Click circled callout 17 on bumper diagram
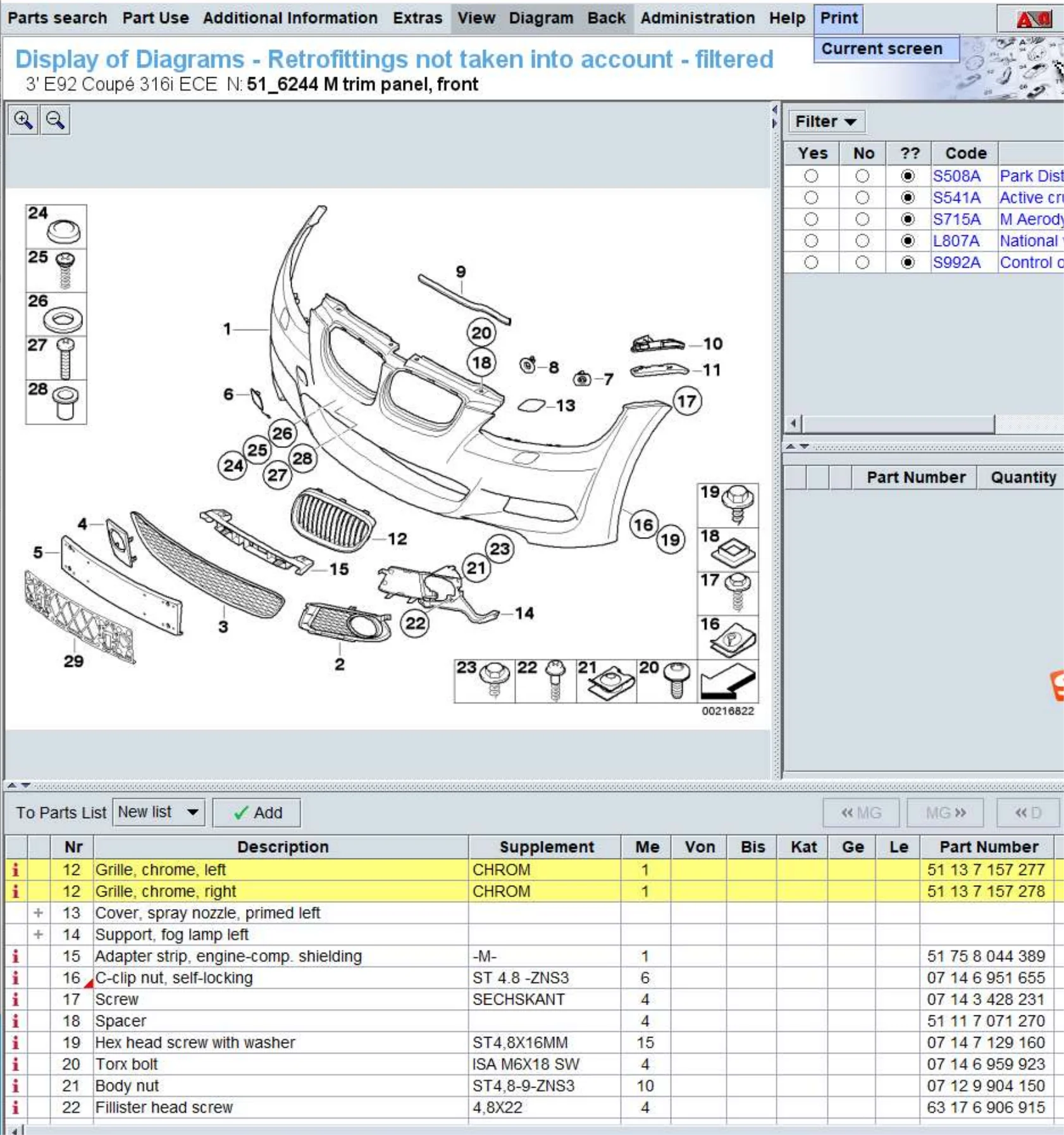Screen dimensions: 1064x1135 tap(687, 401)
